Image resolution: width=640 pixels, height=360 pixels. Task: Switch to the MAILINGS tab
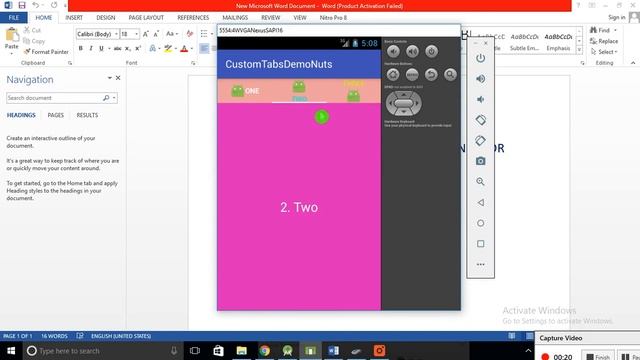235,18
